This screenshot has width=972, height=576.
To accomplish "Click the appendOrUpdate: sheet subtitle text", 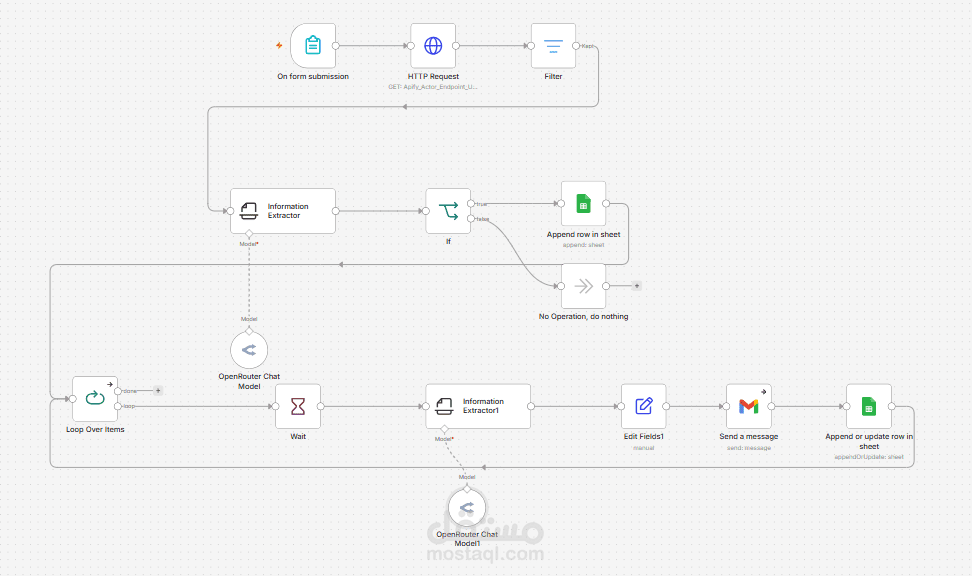I will coord(869,457).
